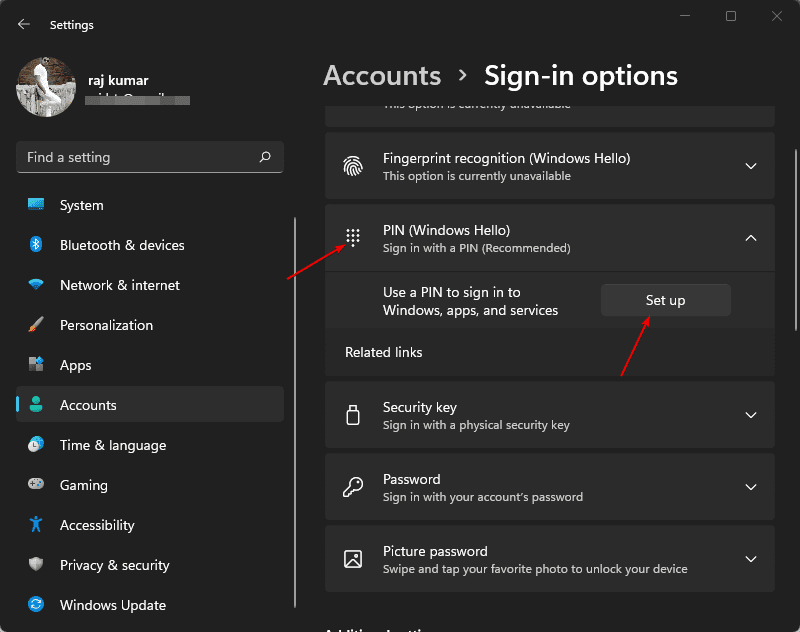800x632 pixels.
Task: Collapse the PIN (Windows Hello) section
Action: pos(751,237)
